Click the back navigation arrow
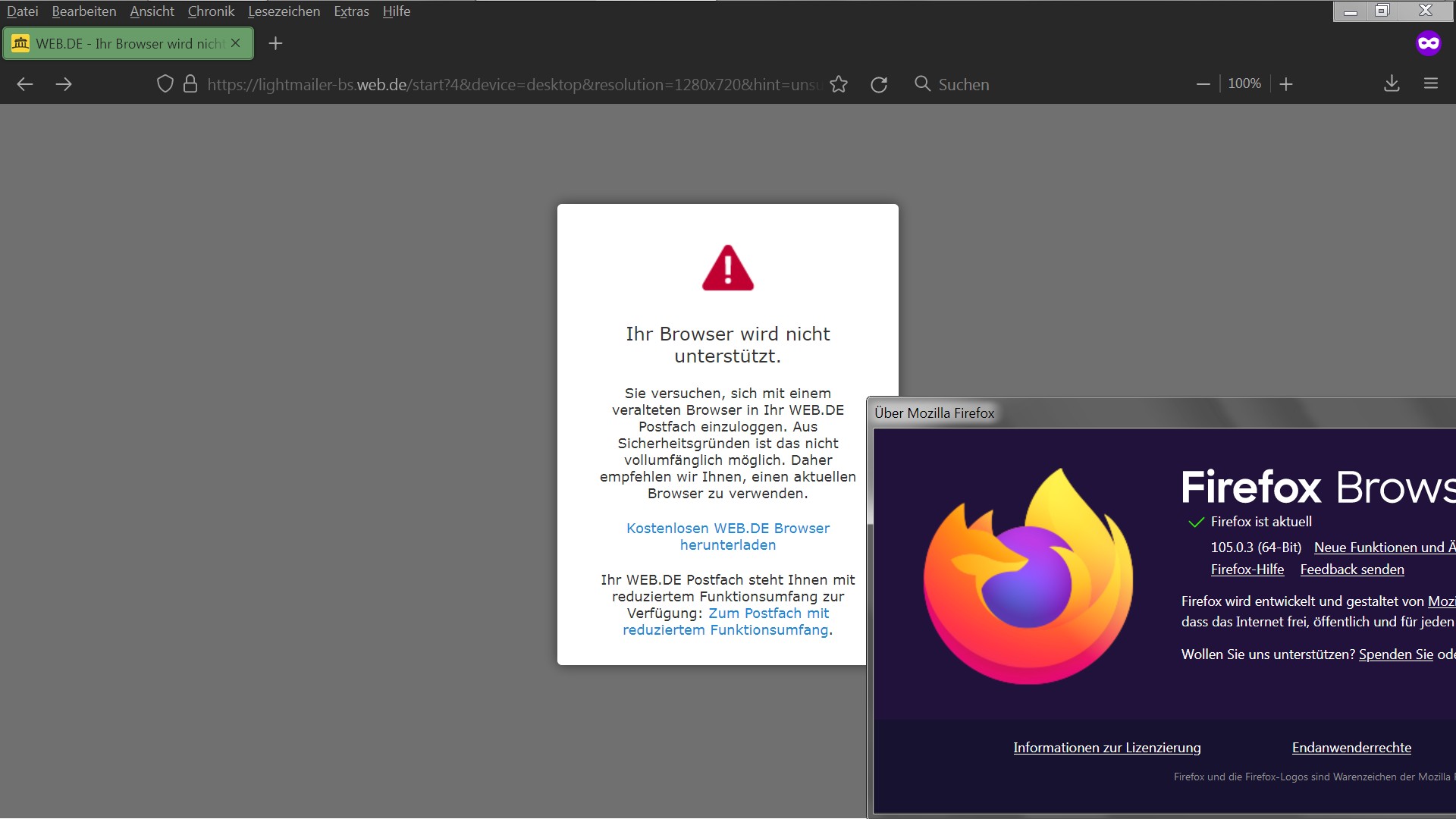The width and height of the screenshot is (1456, 819). click(25, 84)
